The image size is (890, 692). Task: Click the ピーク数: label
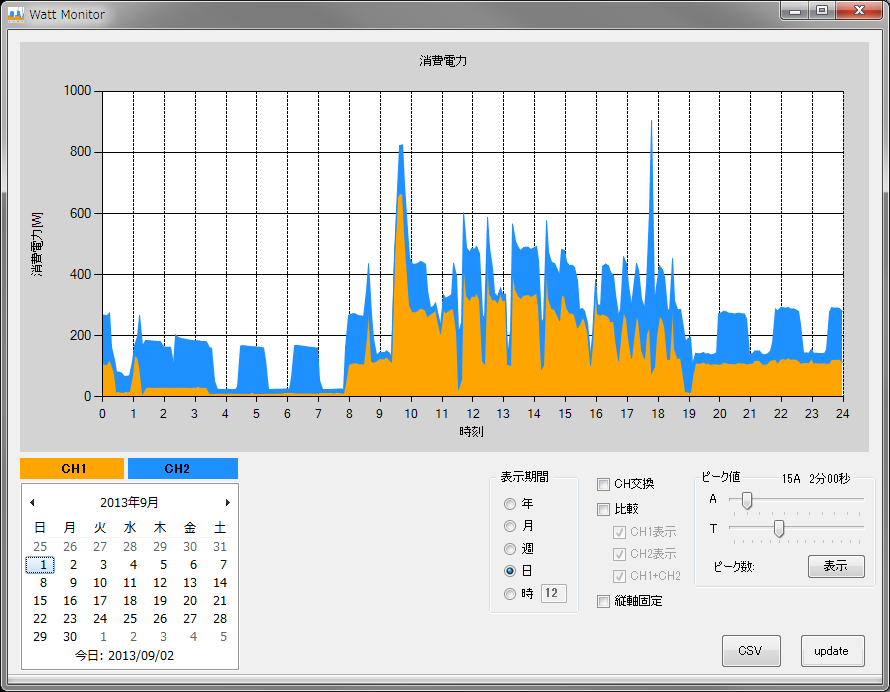[734, 567]
